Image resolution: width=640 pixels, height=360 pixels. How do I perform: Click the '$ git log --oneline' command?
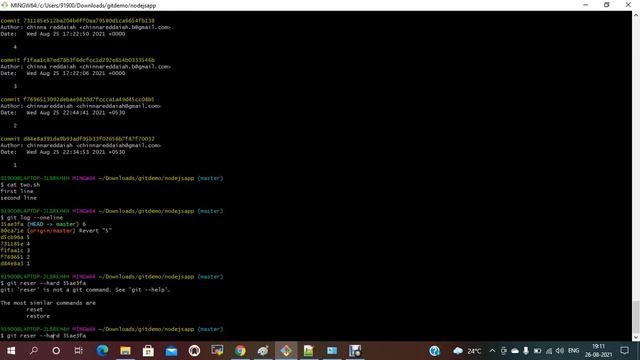pos(32,218)
